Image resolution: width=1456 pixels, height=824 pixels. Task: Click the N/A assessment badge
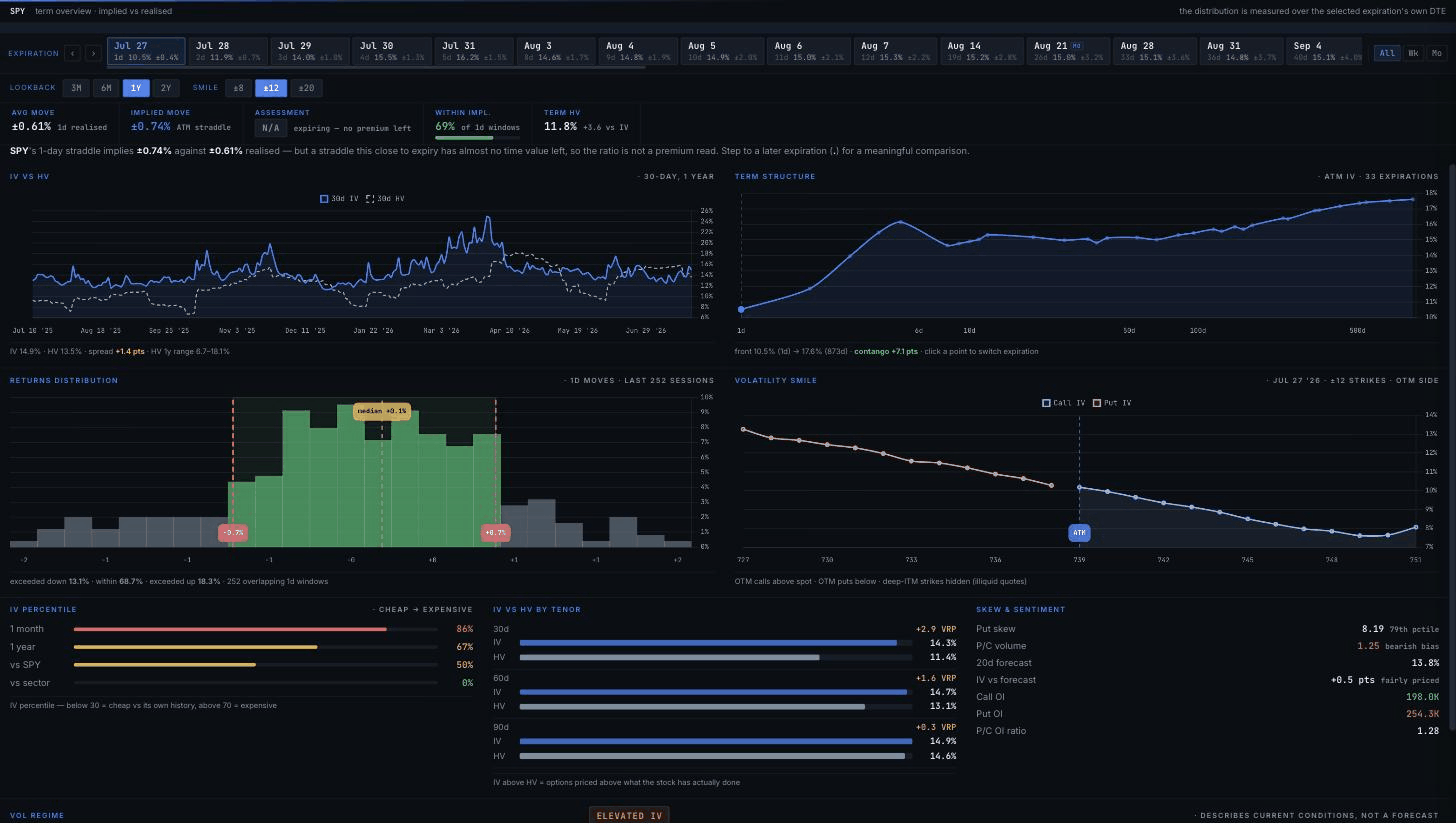point(270,128)
